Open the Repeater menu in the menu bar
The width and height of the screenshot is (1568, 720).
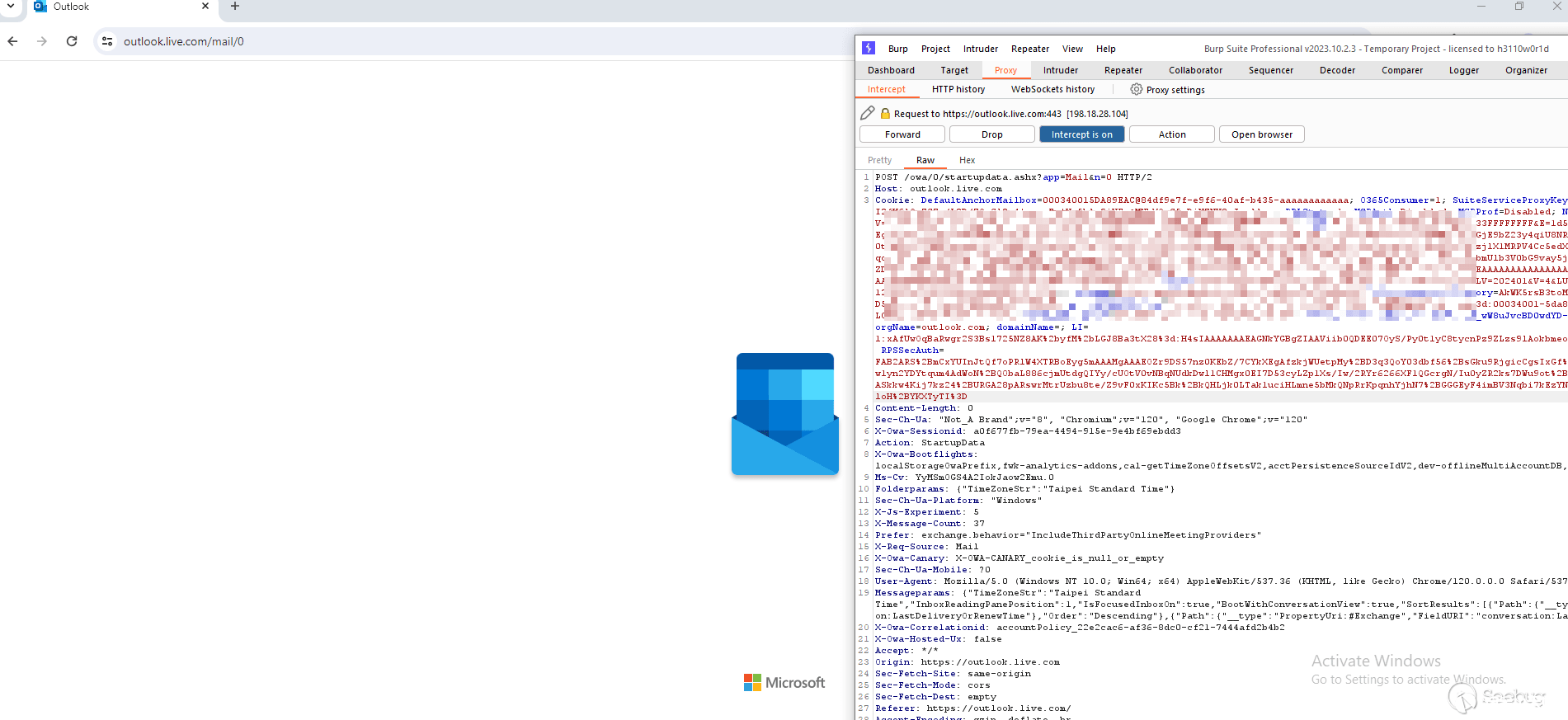[x=1030, y=49]
